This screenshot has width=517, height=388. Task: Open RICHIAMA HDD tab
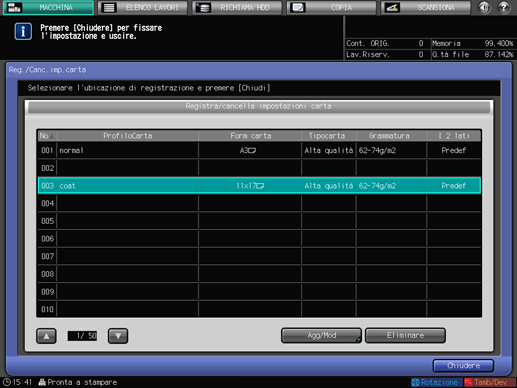[x=237, y=7]
